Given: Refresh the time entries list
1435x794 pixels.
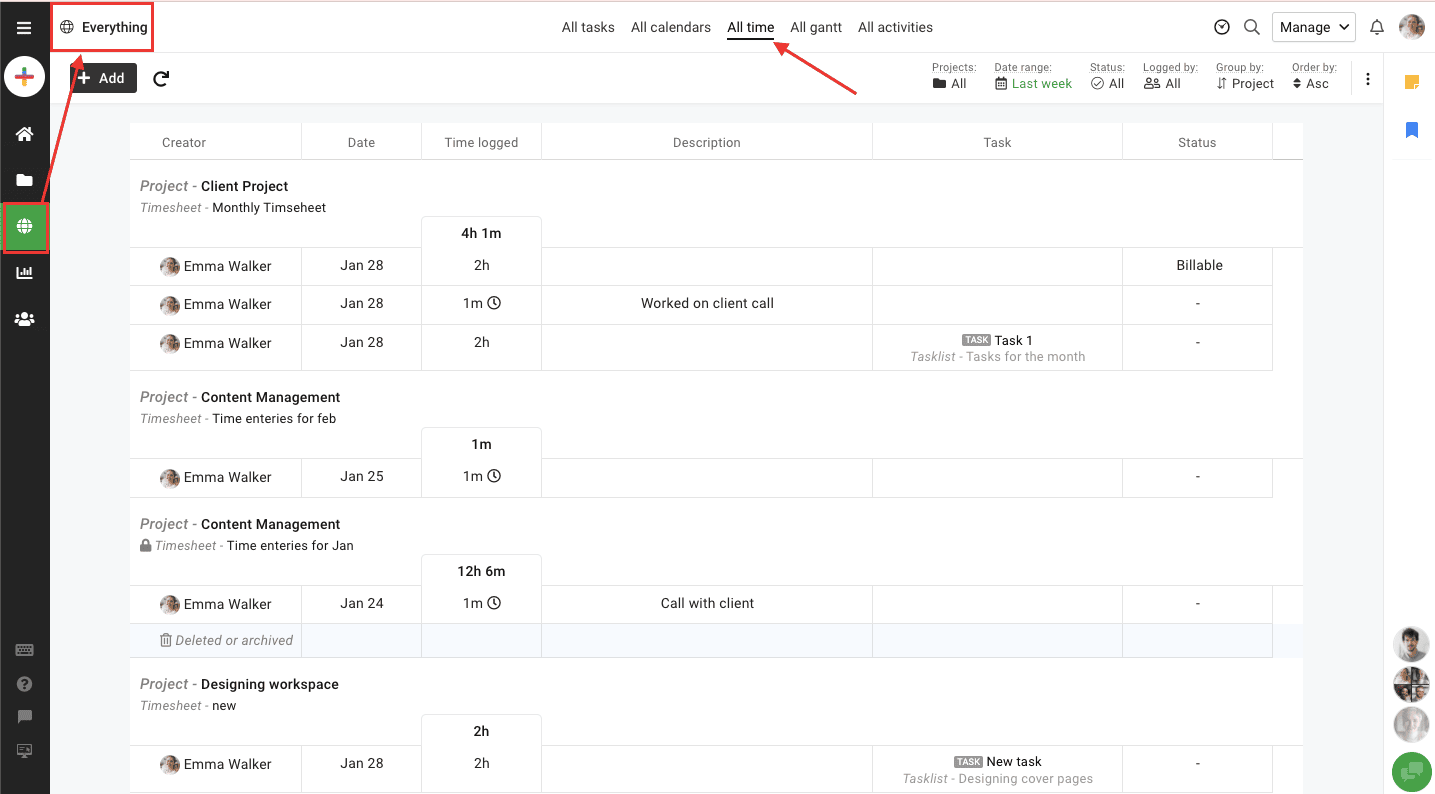Looking at the screenshot, I should point(160,78).
